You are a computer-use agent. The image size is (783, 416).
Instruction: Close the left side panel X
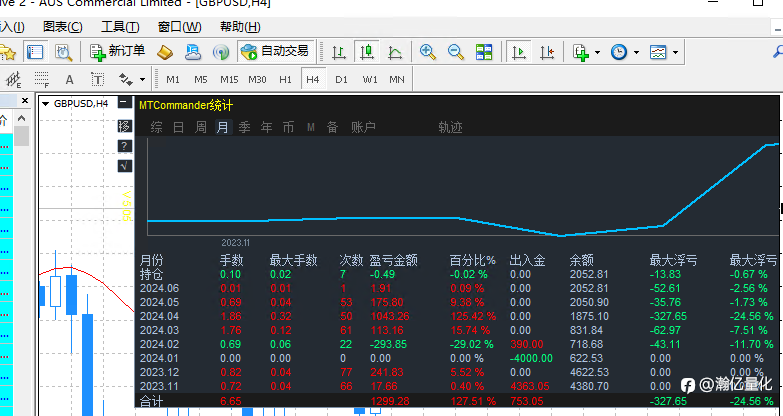point(25,101)
